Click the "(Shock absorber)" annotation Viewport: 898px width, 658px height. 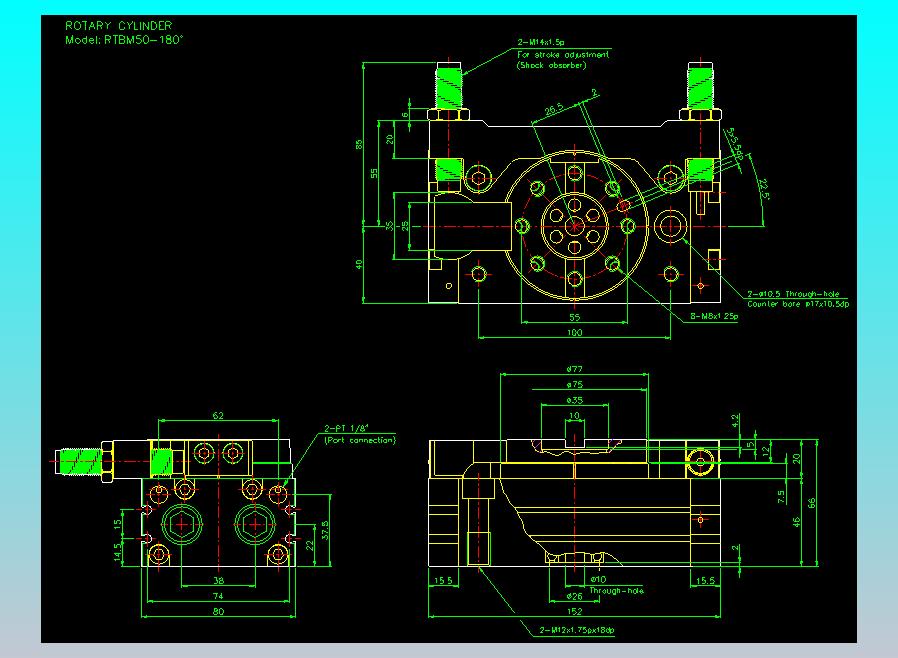[x=552, y=65]
